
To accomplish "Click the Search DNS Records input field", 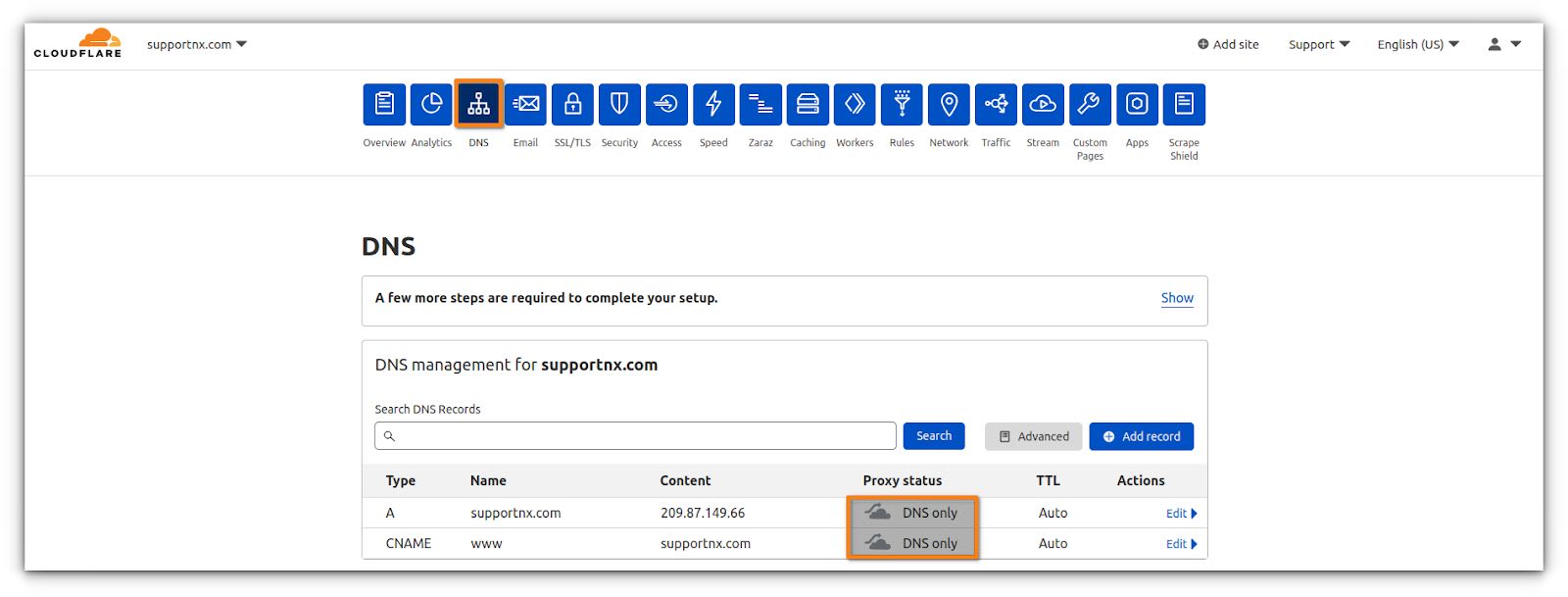I will click(635, 436).
